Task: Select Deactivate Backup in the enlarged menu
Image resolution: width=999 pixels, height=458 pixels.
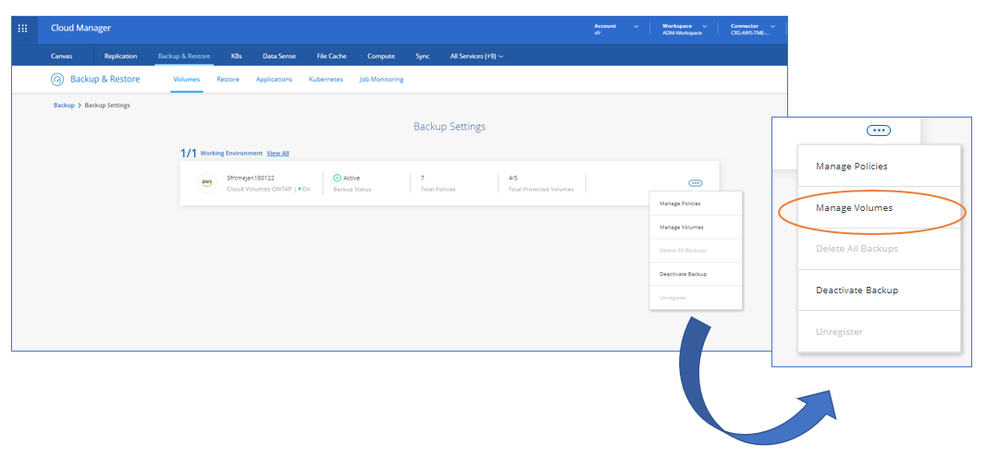Action: click(857, 290)
